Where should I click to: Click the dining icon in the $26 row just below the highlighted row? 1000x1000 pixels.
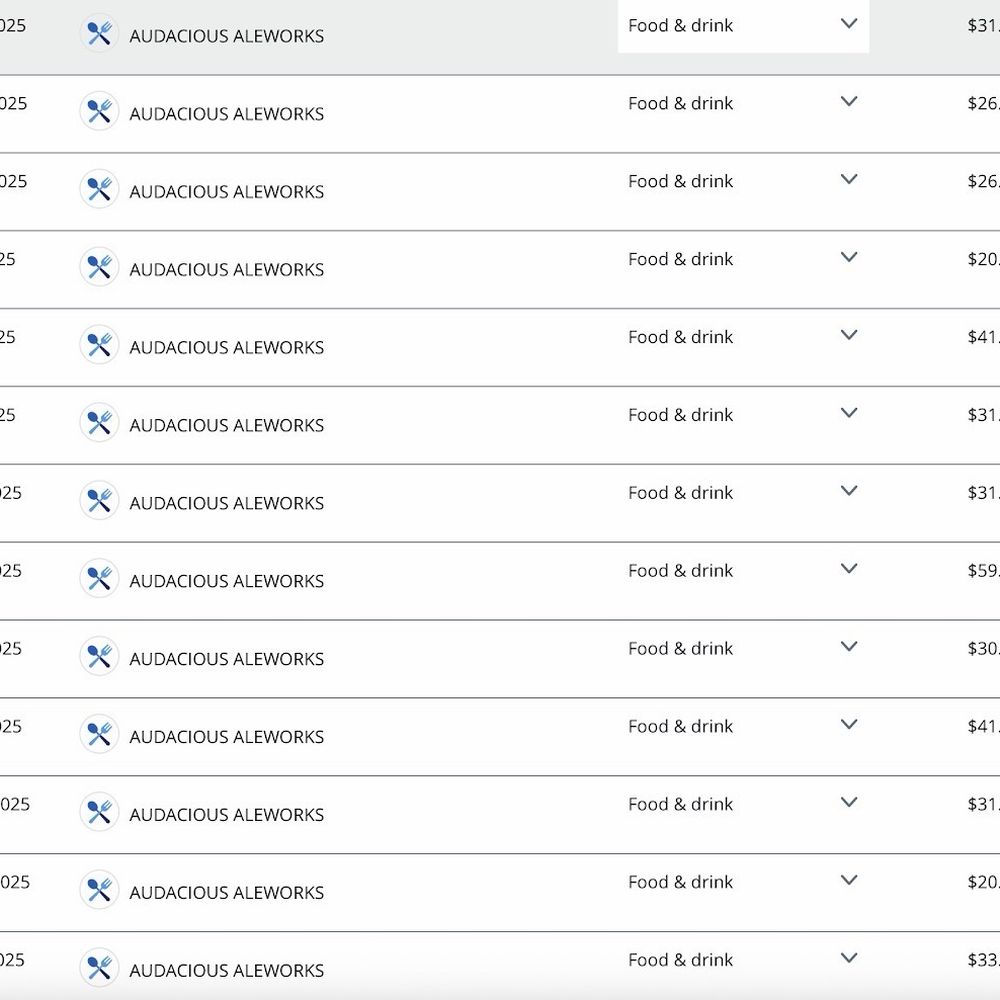pos(99,111)
